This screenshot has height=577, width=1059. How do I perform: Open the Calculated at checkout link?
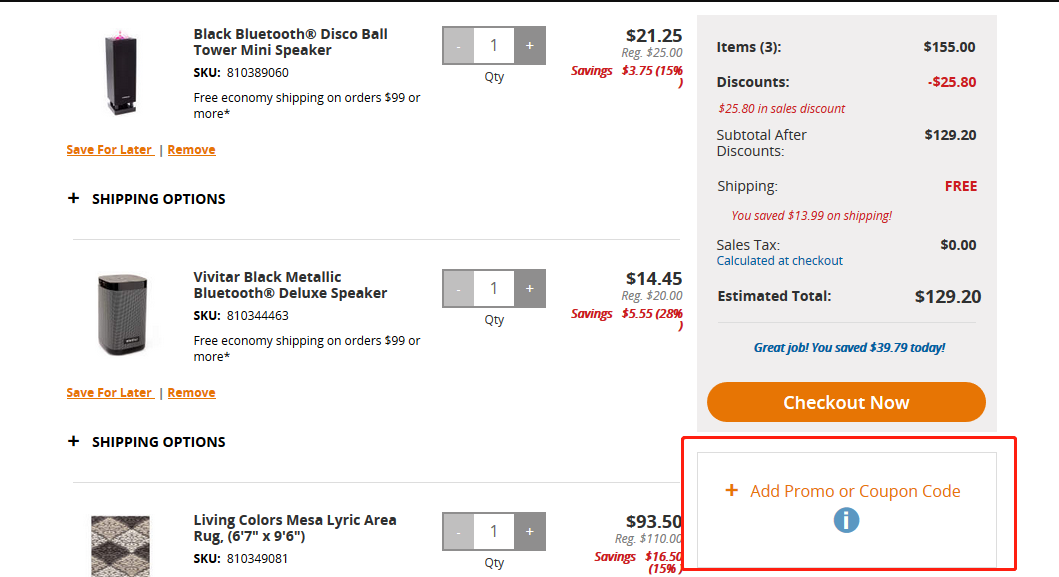coord(779,261)
